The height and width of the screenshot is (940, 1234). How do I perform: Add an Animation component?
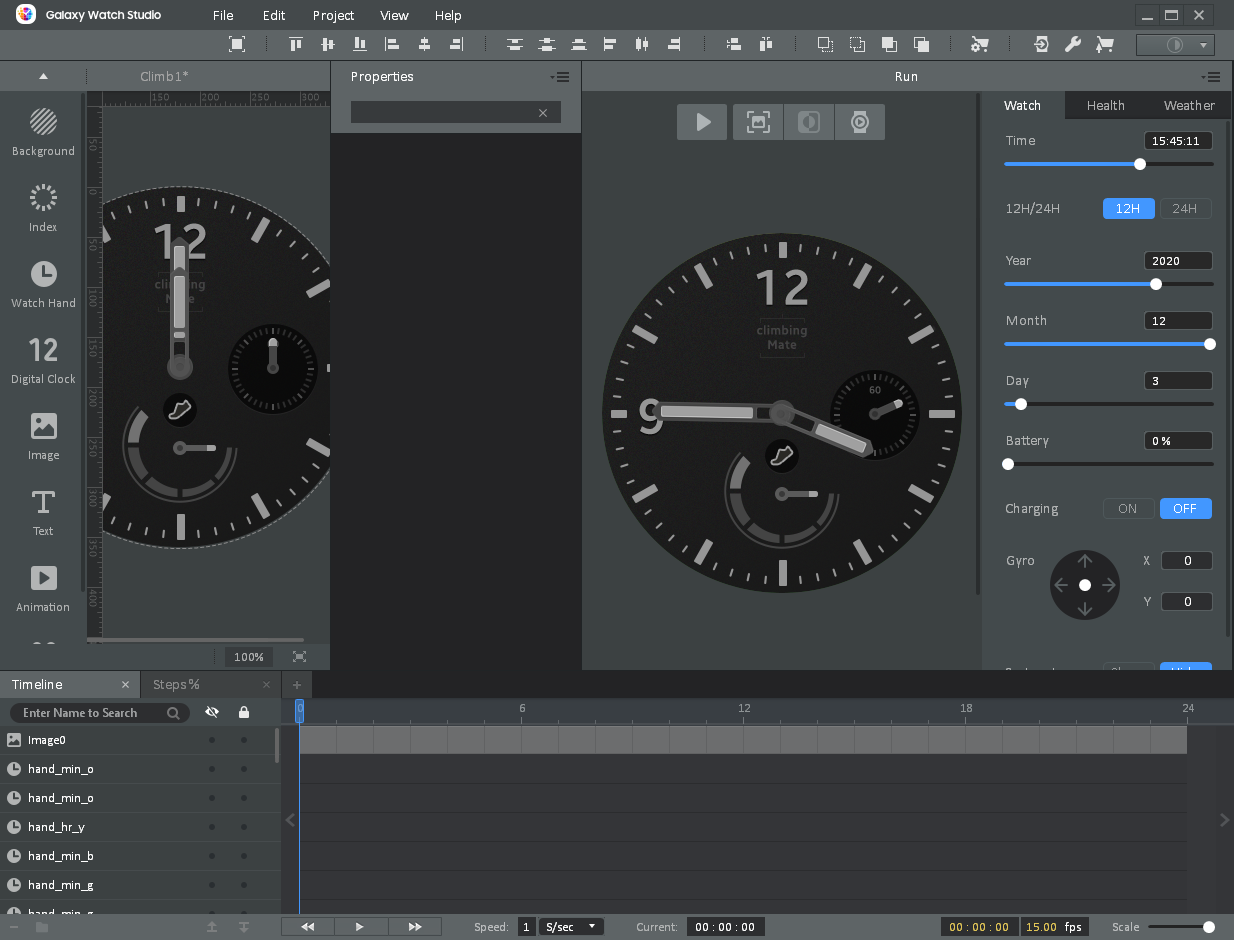pos(43,588)
